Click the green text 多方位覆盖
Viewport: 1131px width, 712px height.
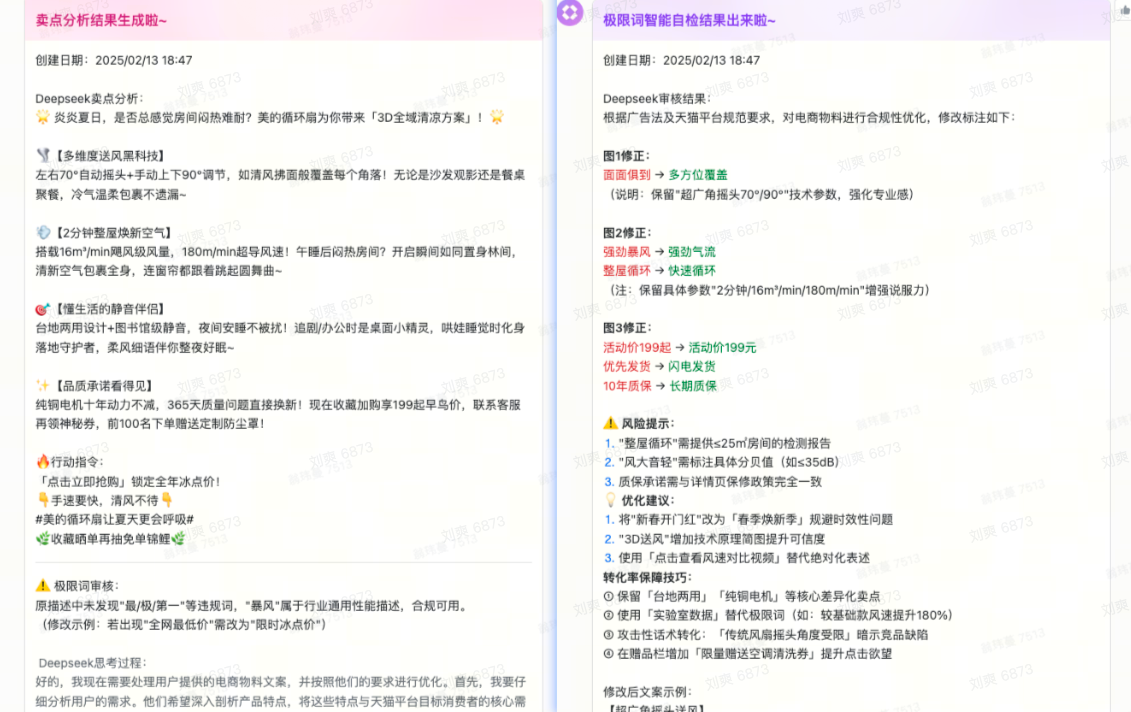point(698,175)
